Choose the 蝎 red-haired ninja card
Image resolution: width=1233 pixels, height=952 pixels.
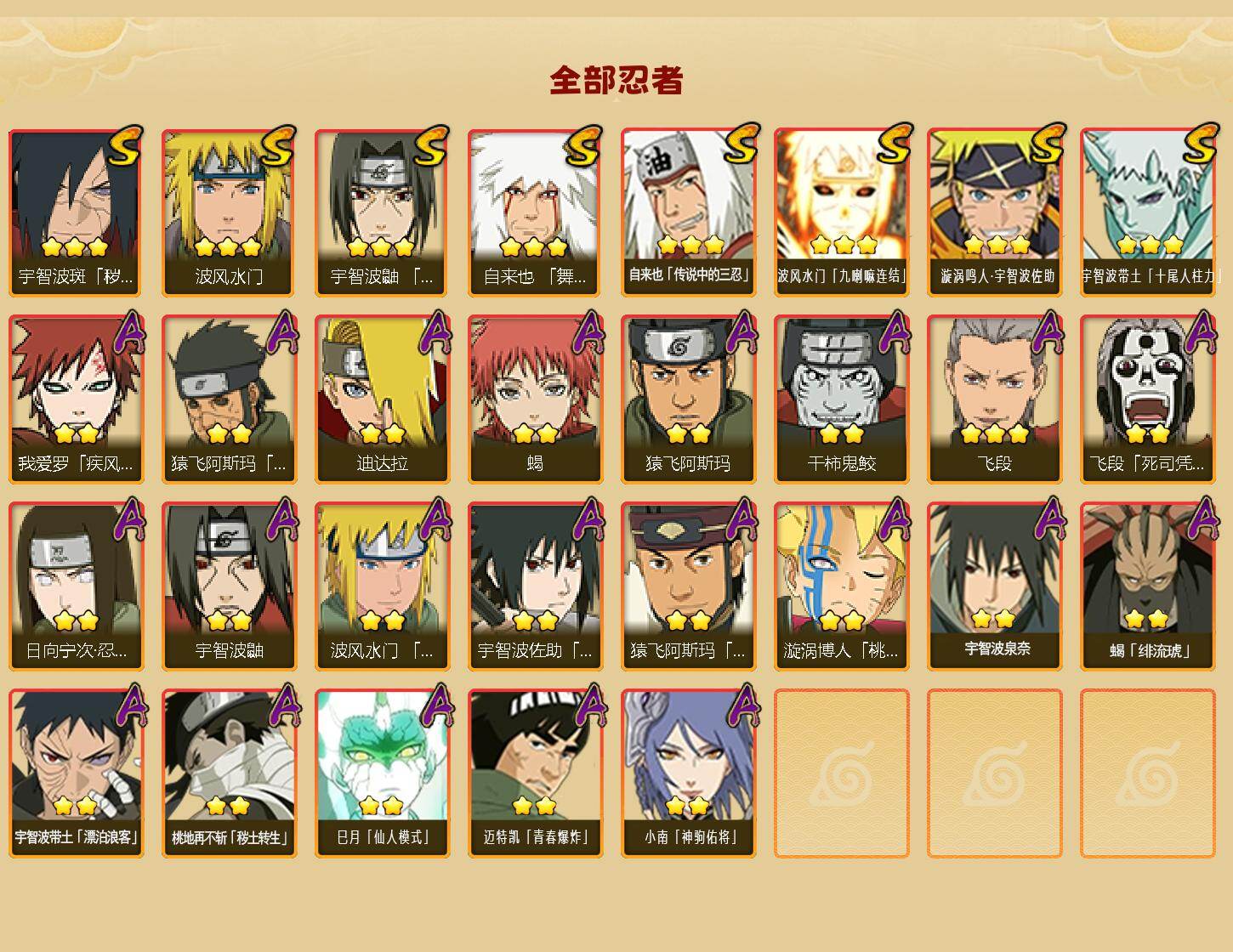(535, 399)
